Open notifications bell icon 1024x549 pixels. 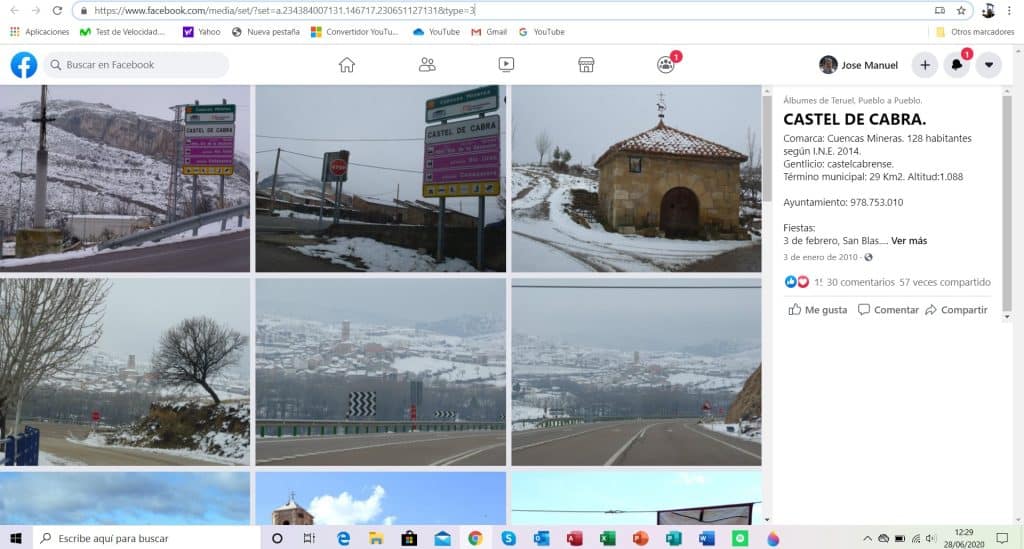pyautogui.click(x=957, y=65)
